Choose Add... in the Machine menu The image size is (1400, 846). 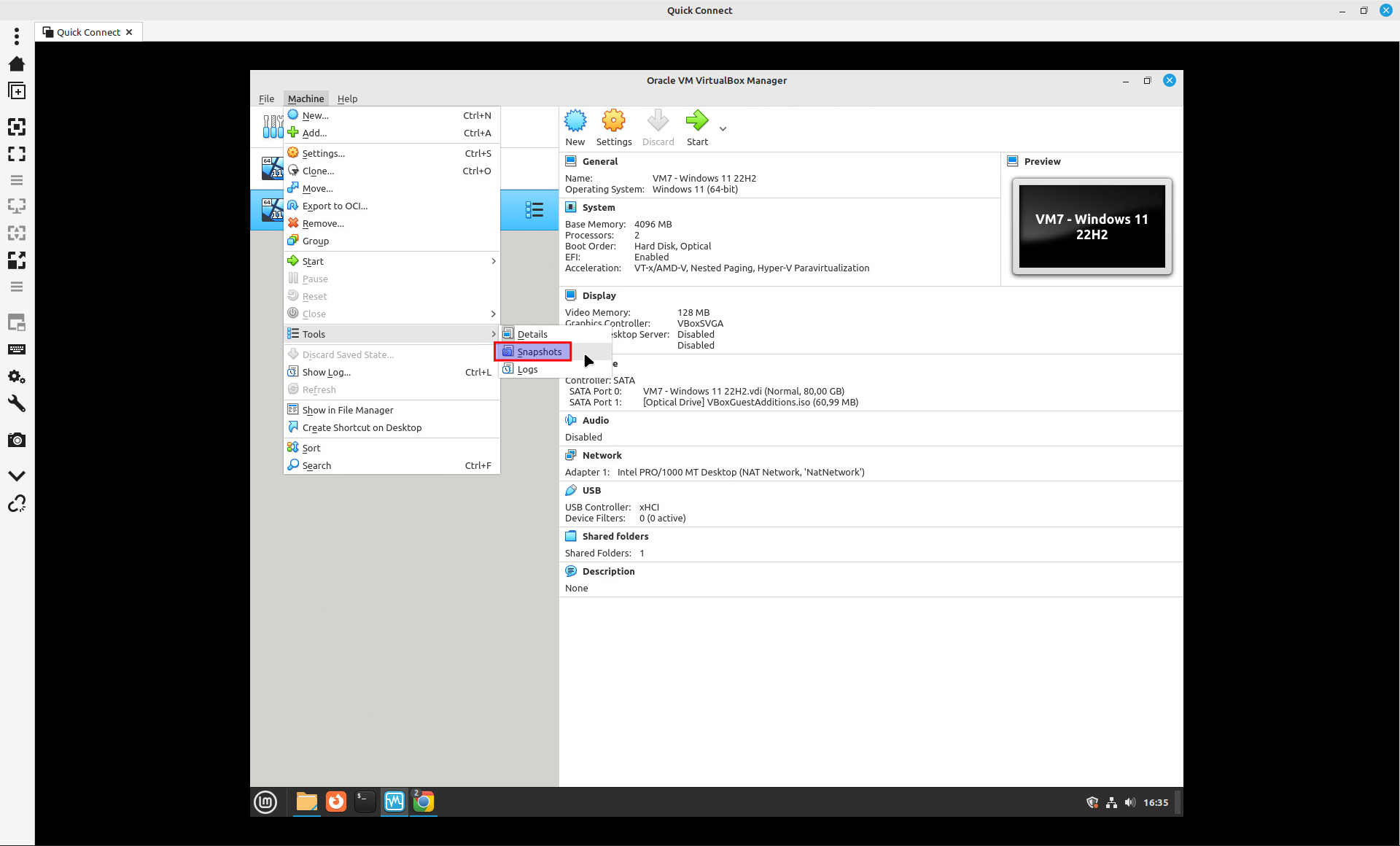point(392,133)
